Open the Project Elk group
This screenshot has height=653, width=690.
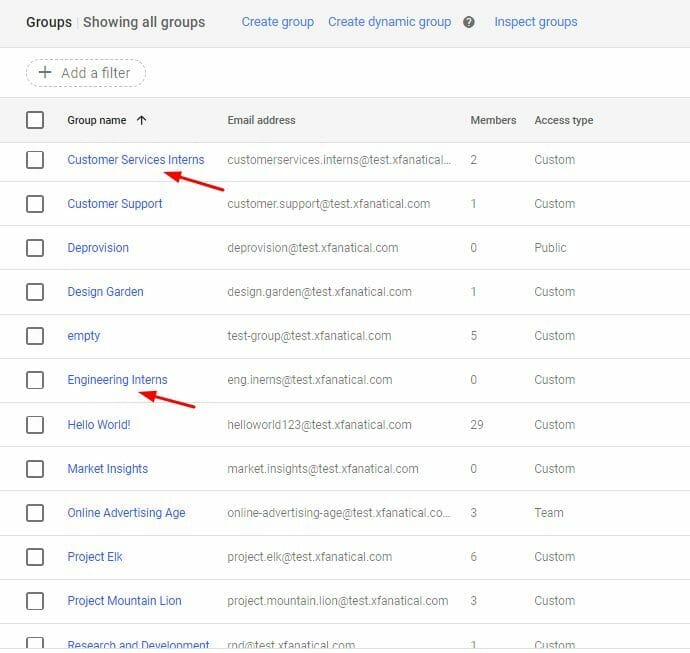(x=95, y=557)
